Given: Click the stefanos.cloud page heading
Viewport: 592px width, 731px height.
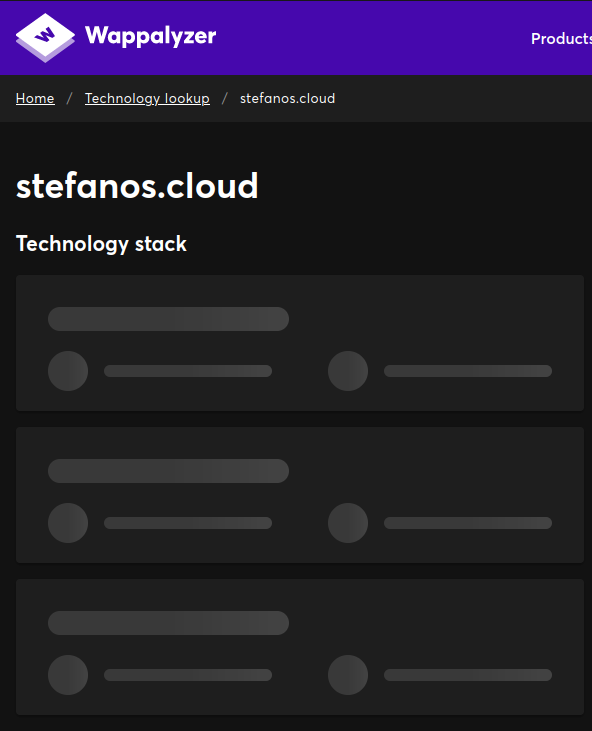Looking at the screenshot, I should tap(137, 186).
